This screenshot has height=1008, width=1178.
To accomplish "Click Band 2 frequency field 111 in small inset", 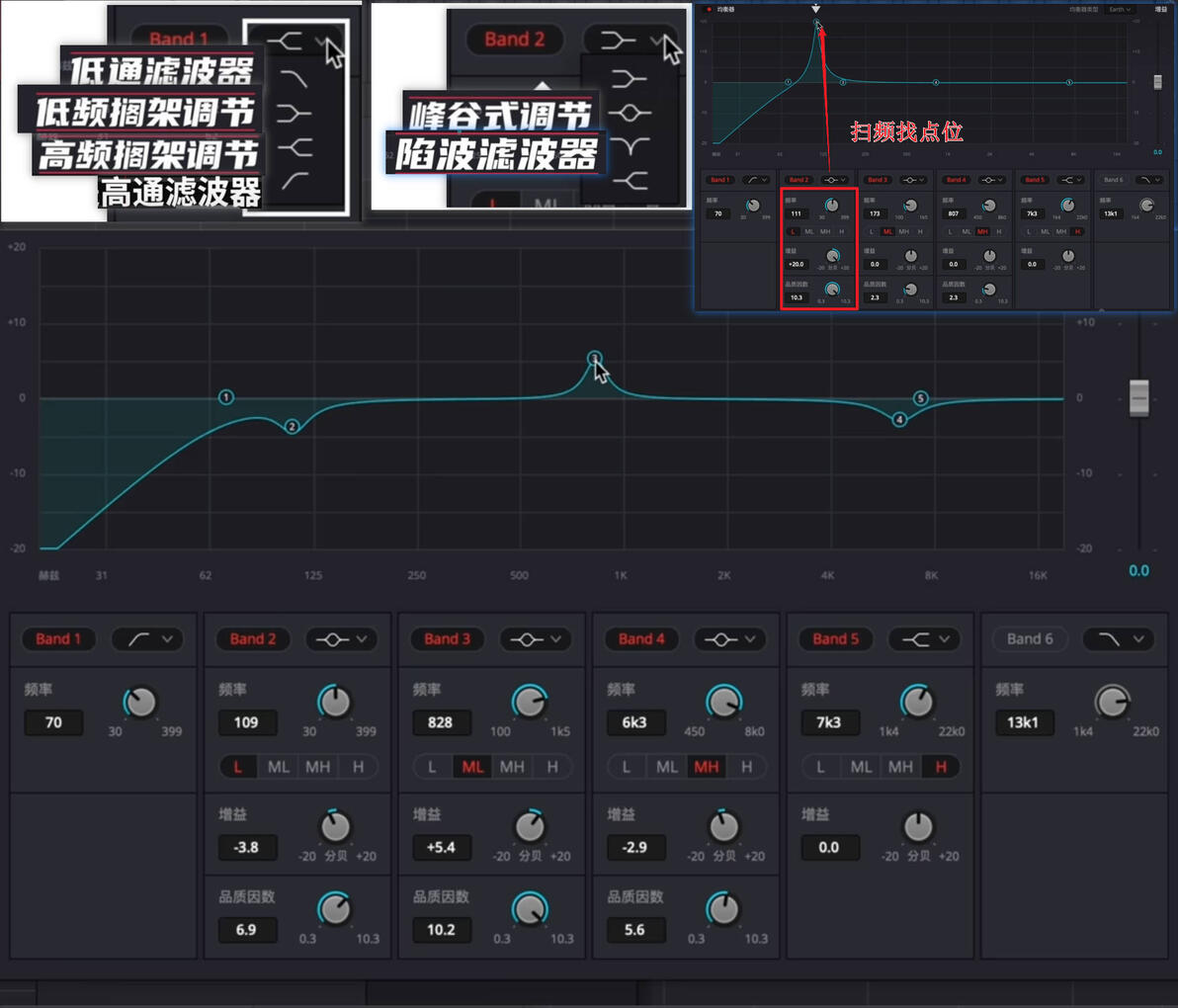I will 797,213.
